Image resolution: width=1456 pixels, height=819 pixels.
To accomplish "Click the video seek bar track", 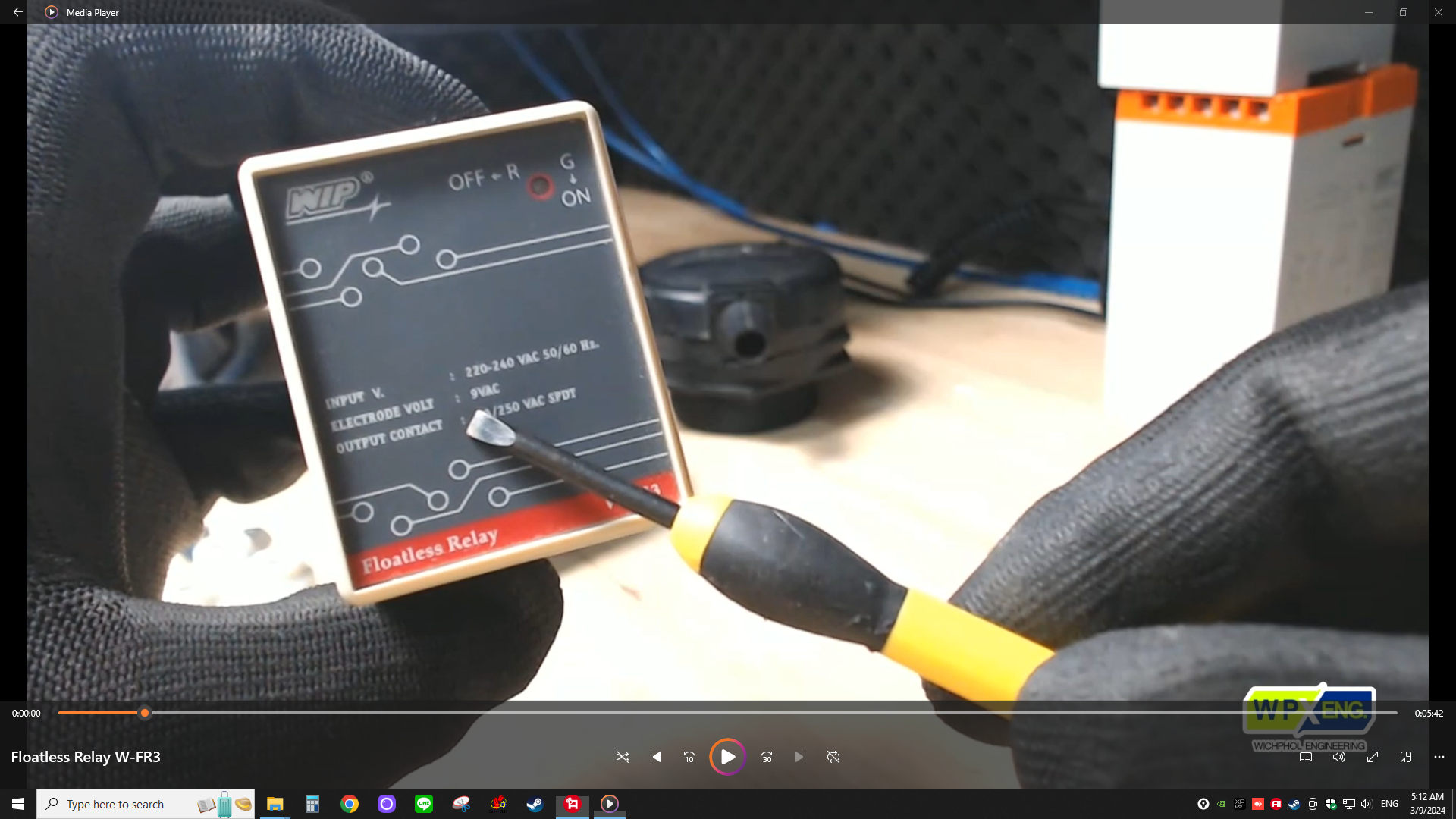I will coord(728,713).
